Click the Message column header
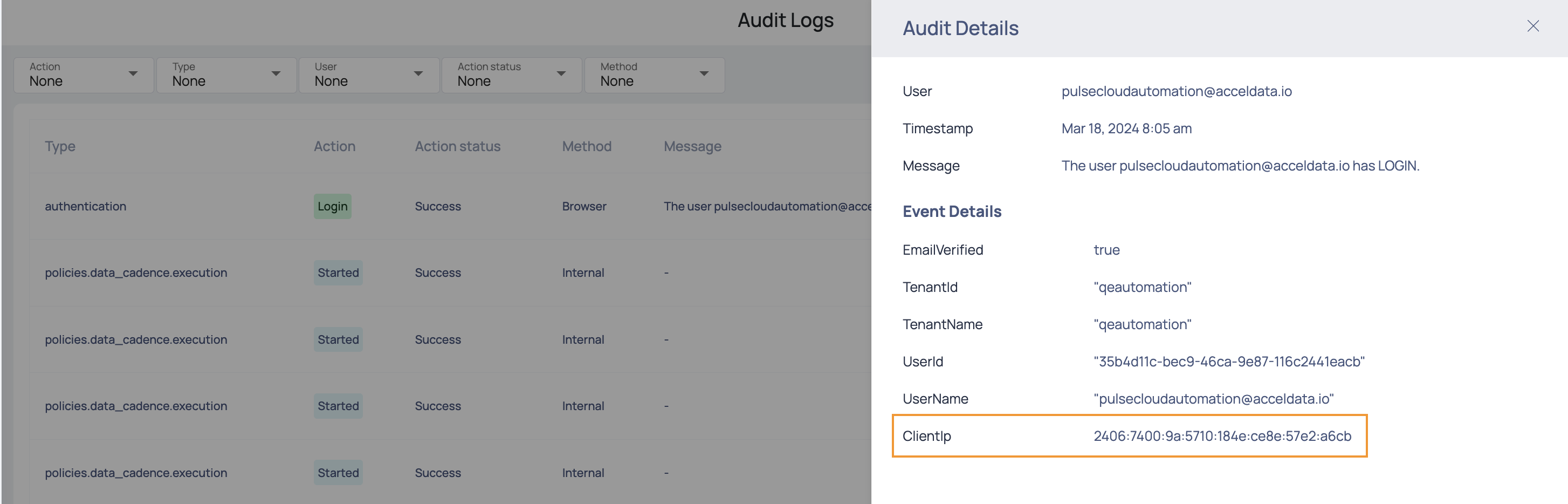 click(x=693, y=146)
